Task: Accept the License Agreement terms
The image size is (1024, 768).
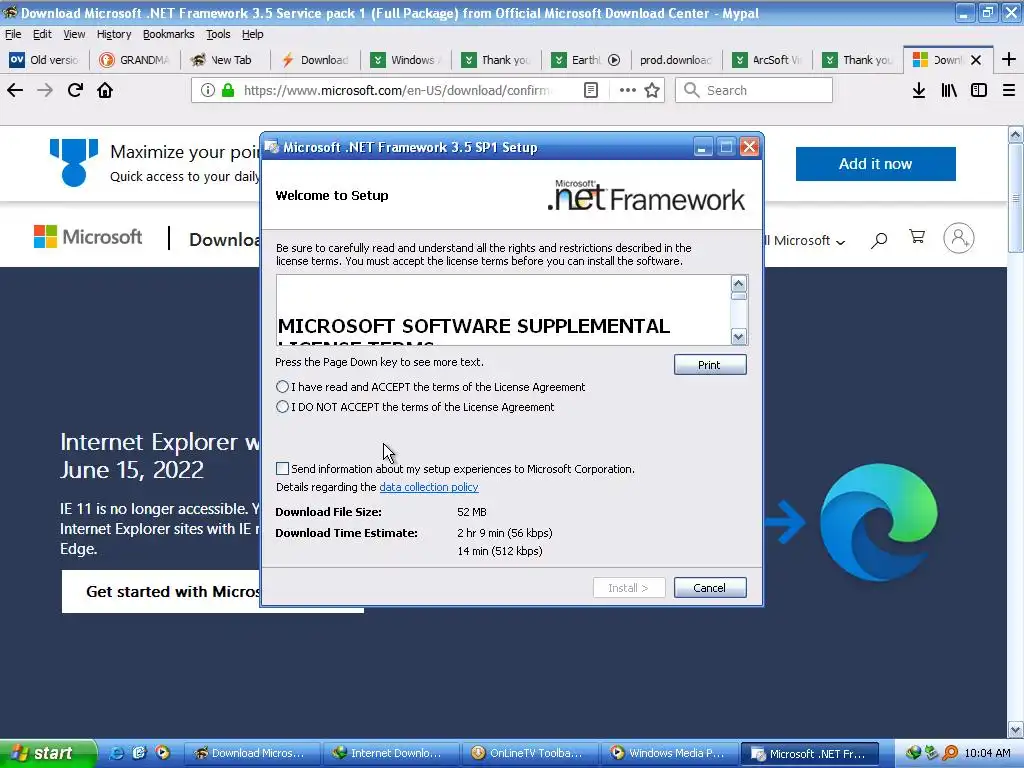Action: 282,387
